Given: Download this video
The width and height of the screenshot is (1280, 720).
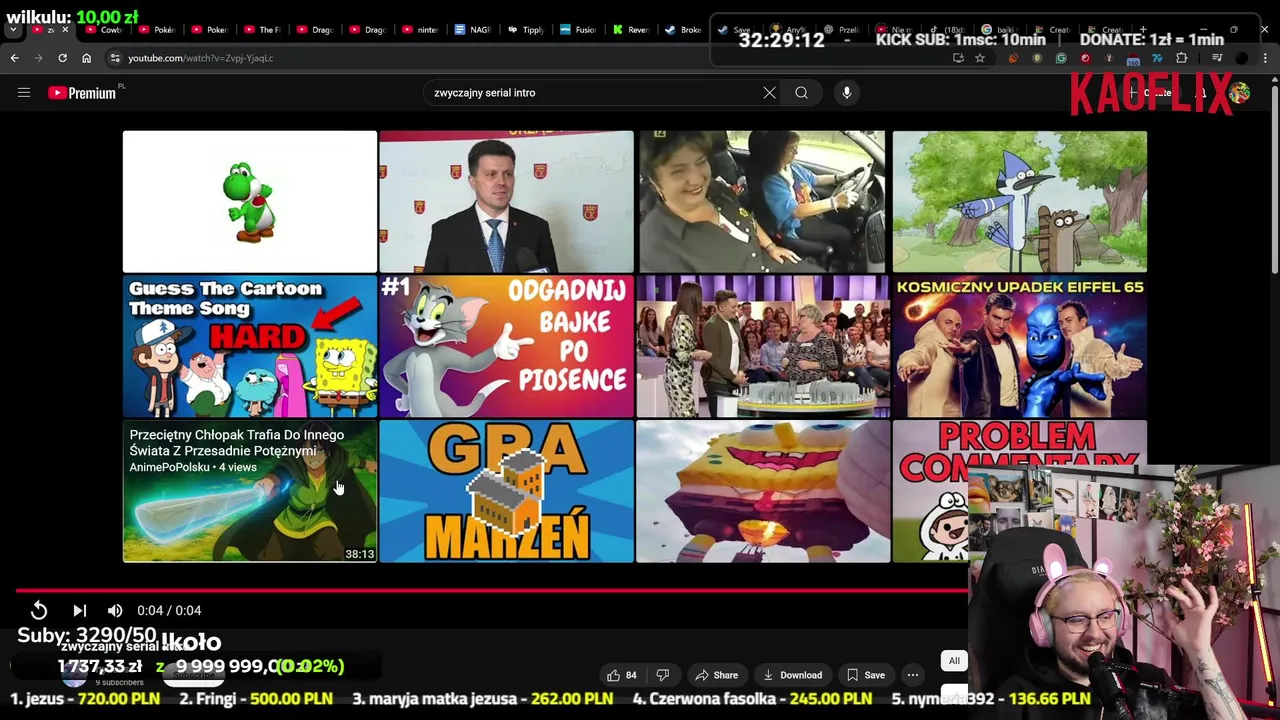Looking at the screenshot, I should (792, 675).
